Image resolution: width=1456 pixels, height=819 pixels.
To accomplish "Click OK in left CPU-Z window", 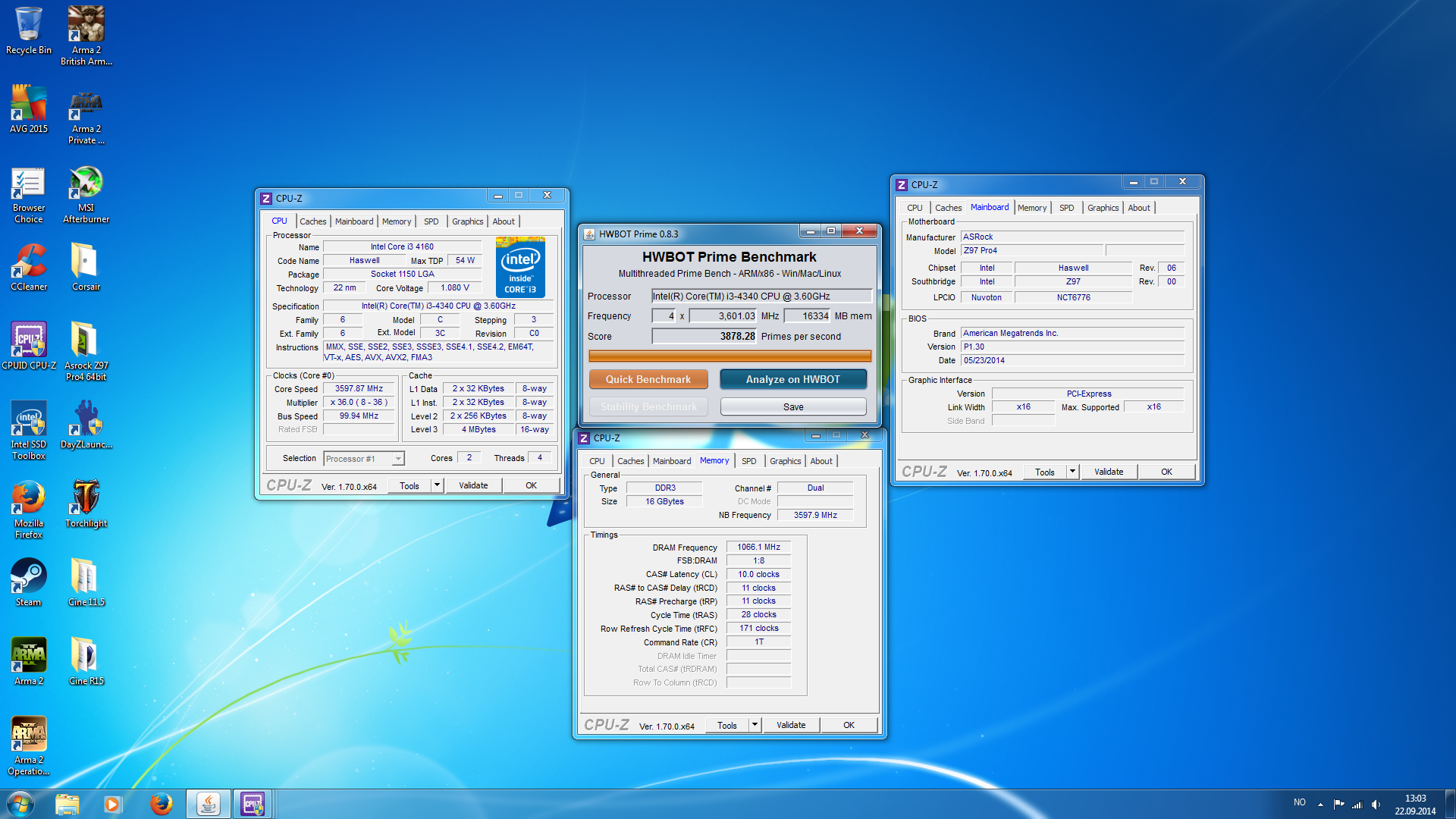I will 531,485.
